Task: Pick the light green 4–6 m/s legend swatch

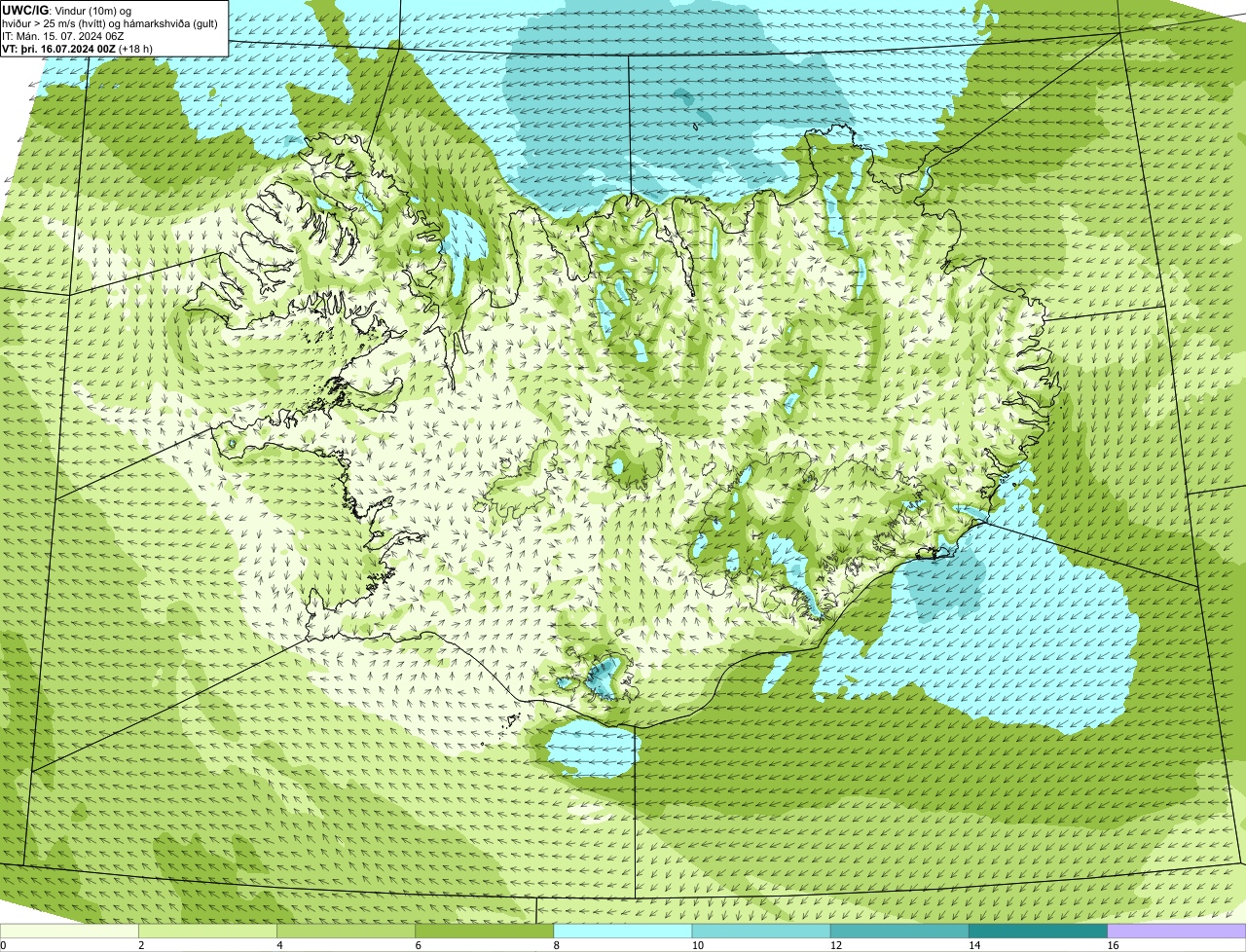Action: 346,932
